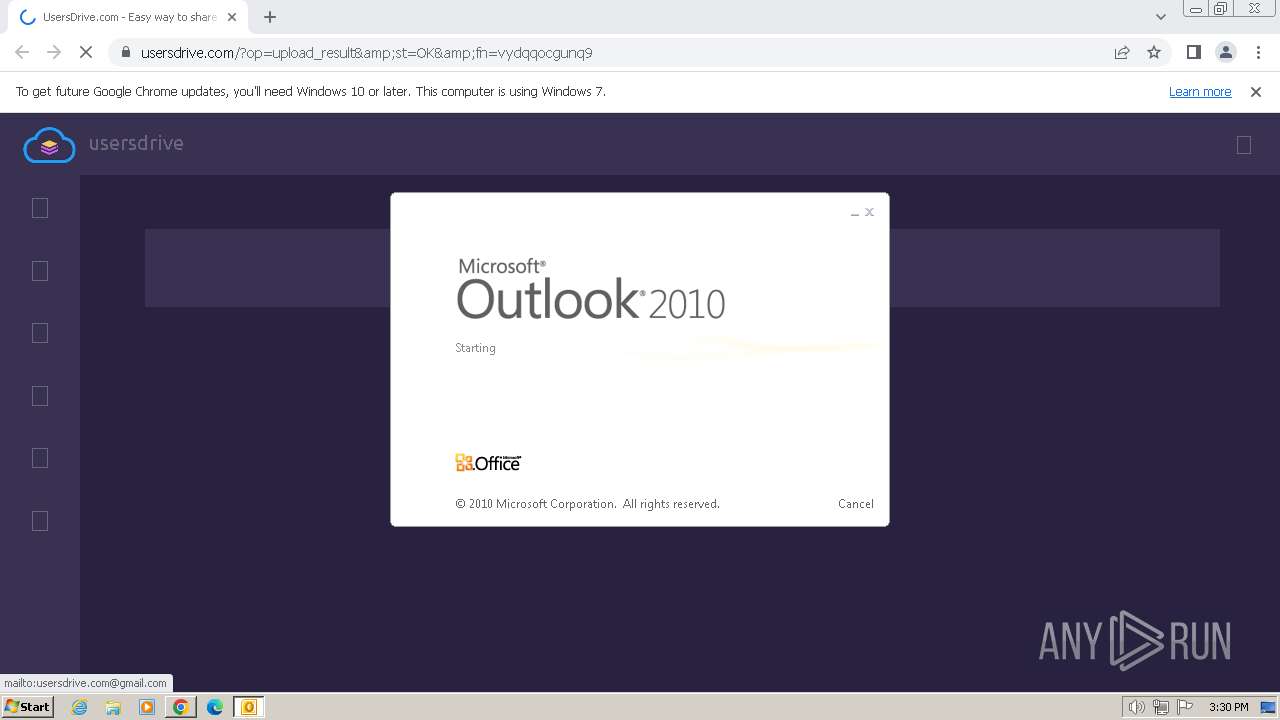Screen dimensions: 1280x720
Task: Toggle Chrome side panel
Action: click(1193, 53)
